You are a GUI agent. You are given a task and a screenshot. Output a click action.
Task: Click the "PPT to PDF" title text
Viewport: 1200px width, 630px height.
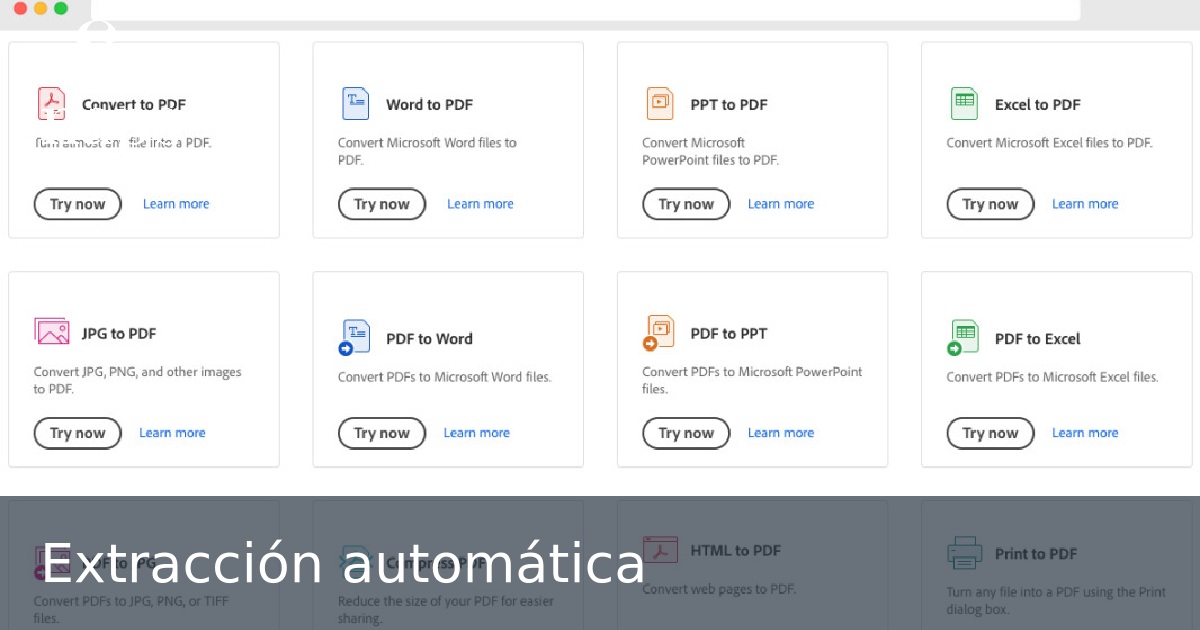pos(729,104)
